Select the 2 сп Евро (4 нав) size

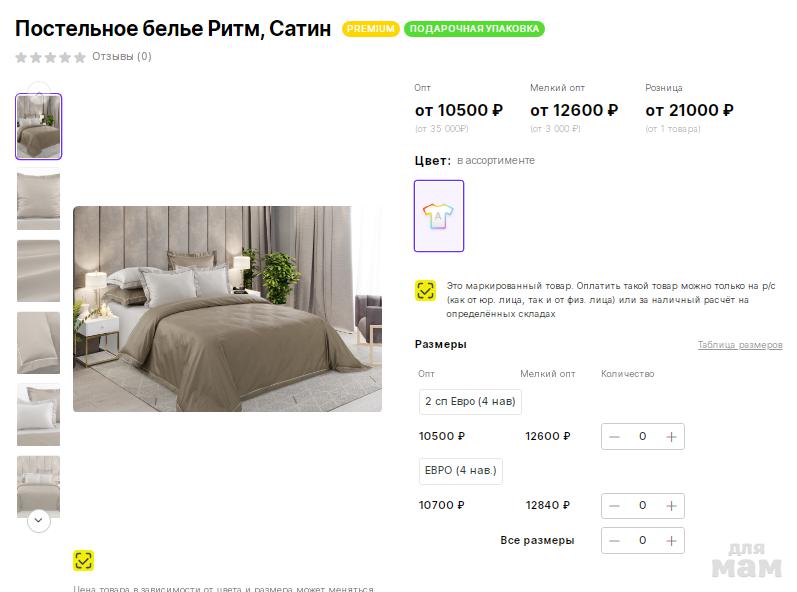[470, 402]
